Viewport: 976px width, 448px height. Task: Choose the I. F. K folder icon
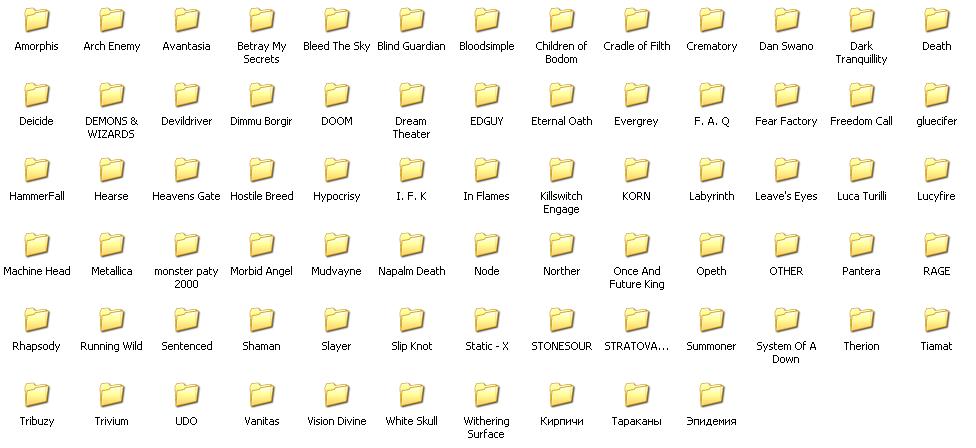[412, 170]
